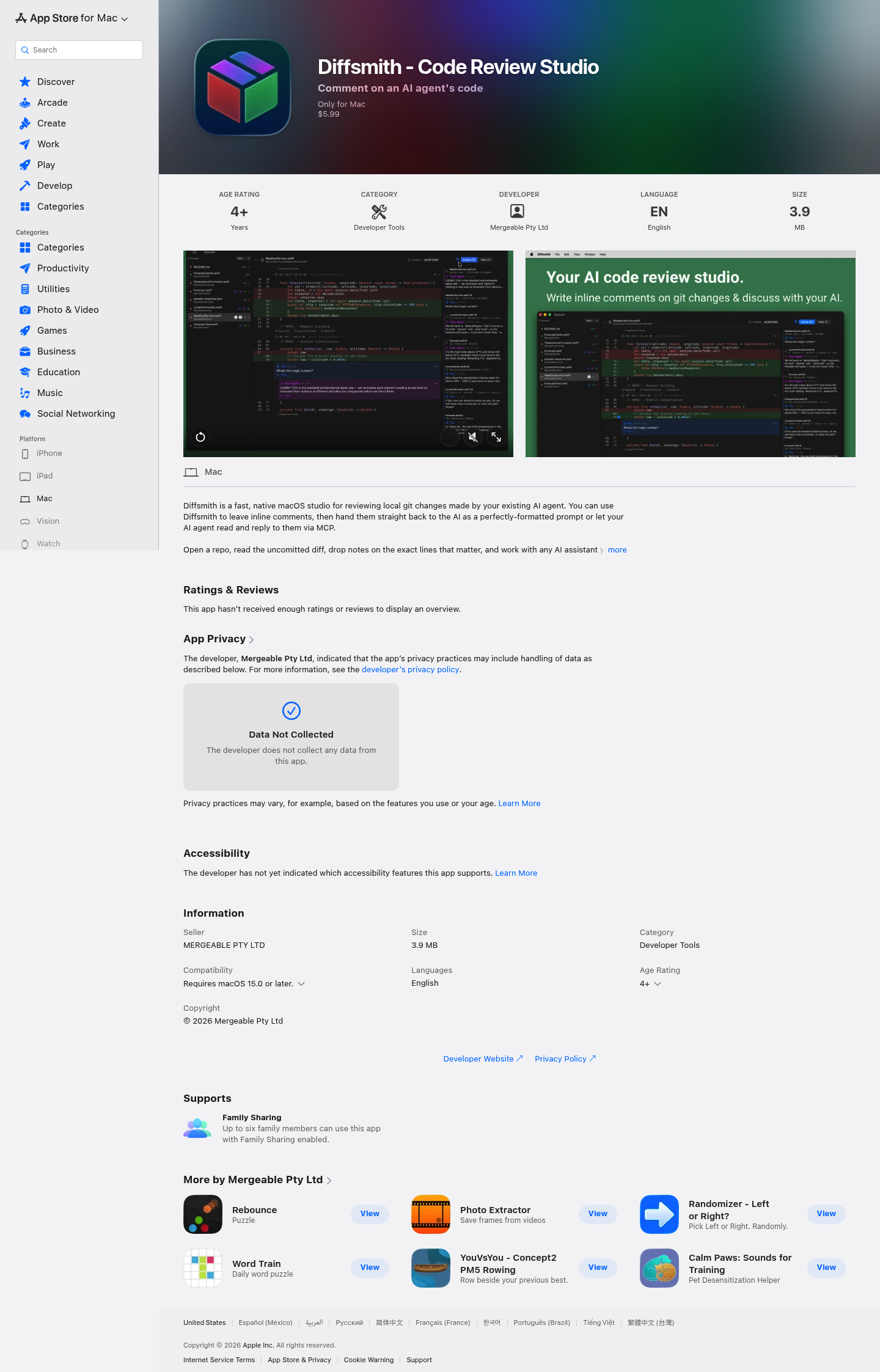Viewport: 880px width, 1372px height.
Task: Open Categories under Categories heading
Action: [52, 248]
